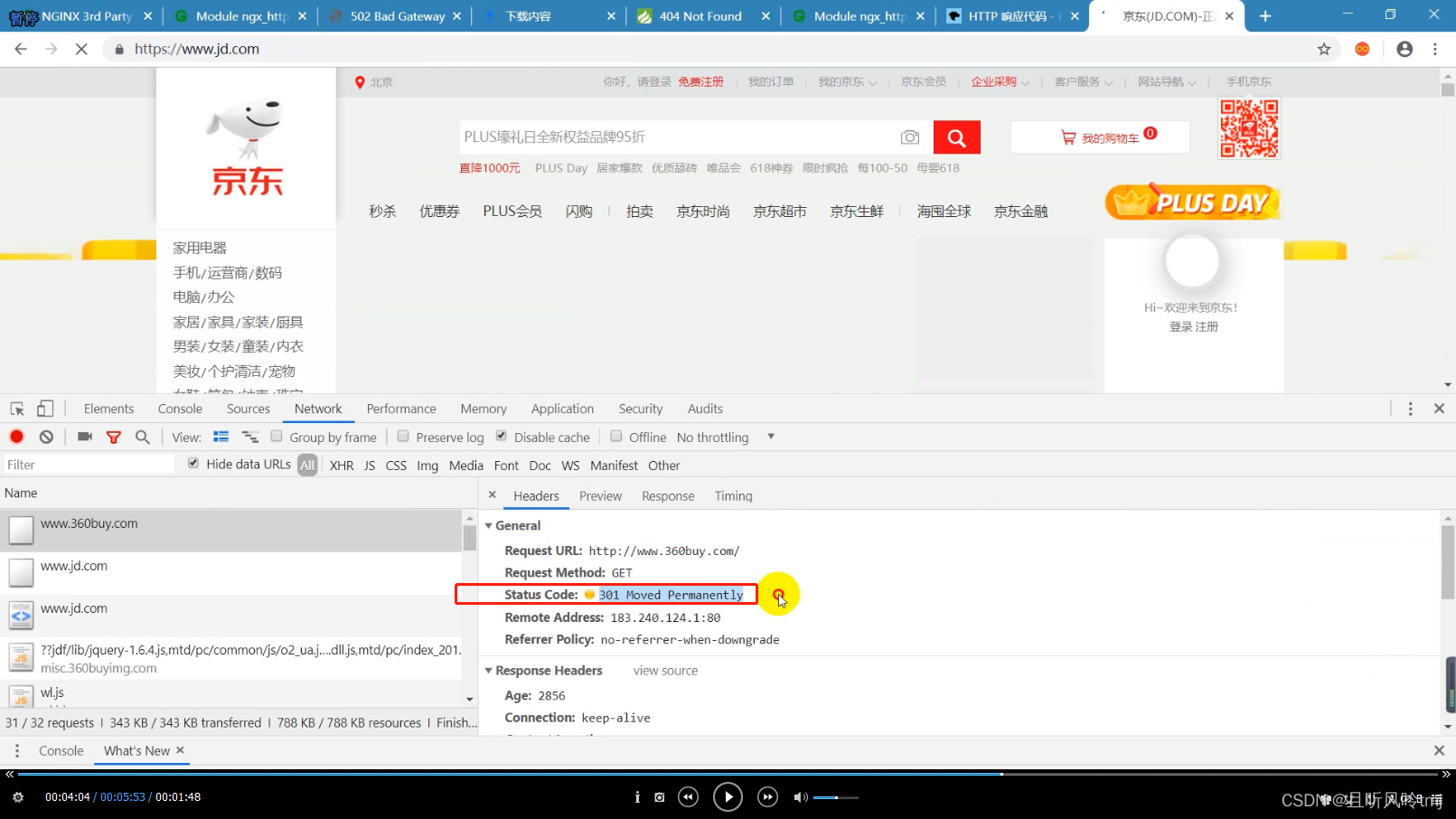Collapse the General headers section

coord(489,525)
